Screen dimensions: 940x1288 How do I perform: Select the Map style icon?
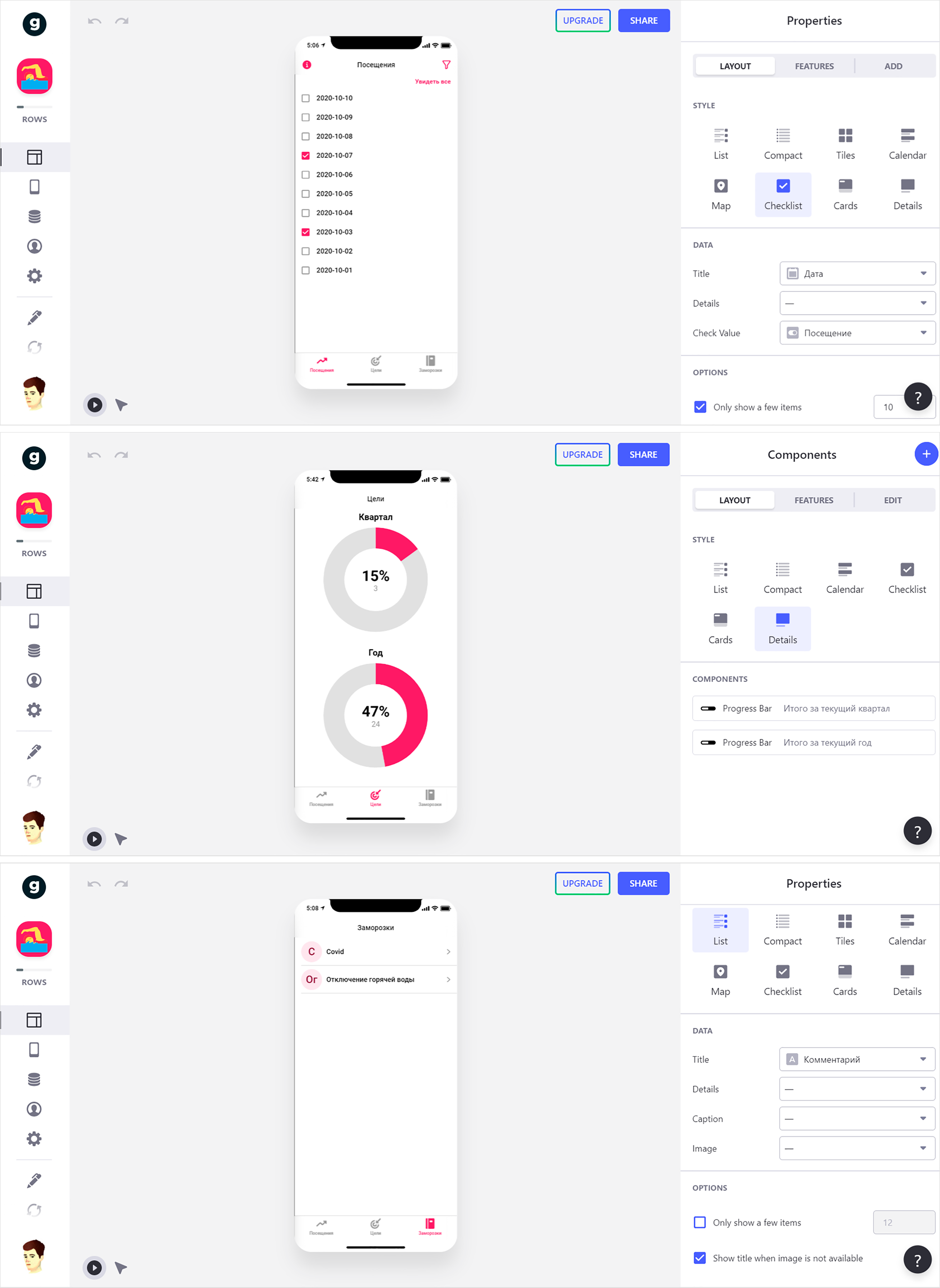click(720, 192)
